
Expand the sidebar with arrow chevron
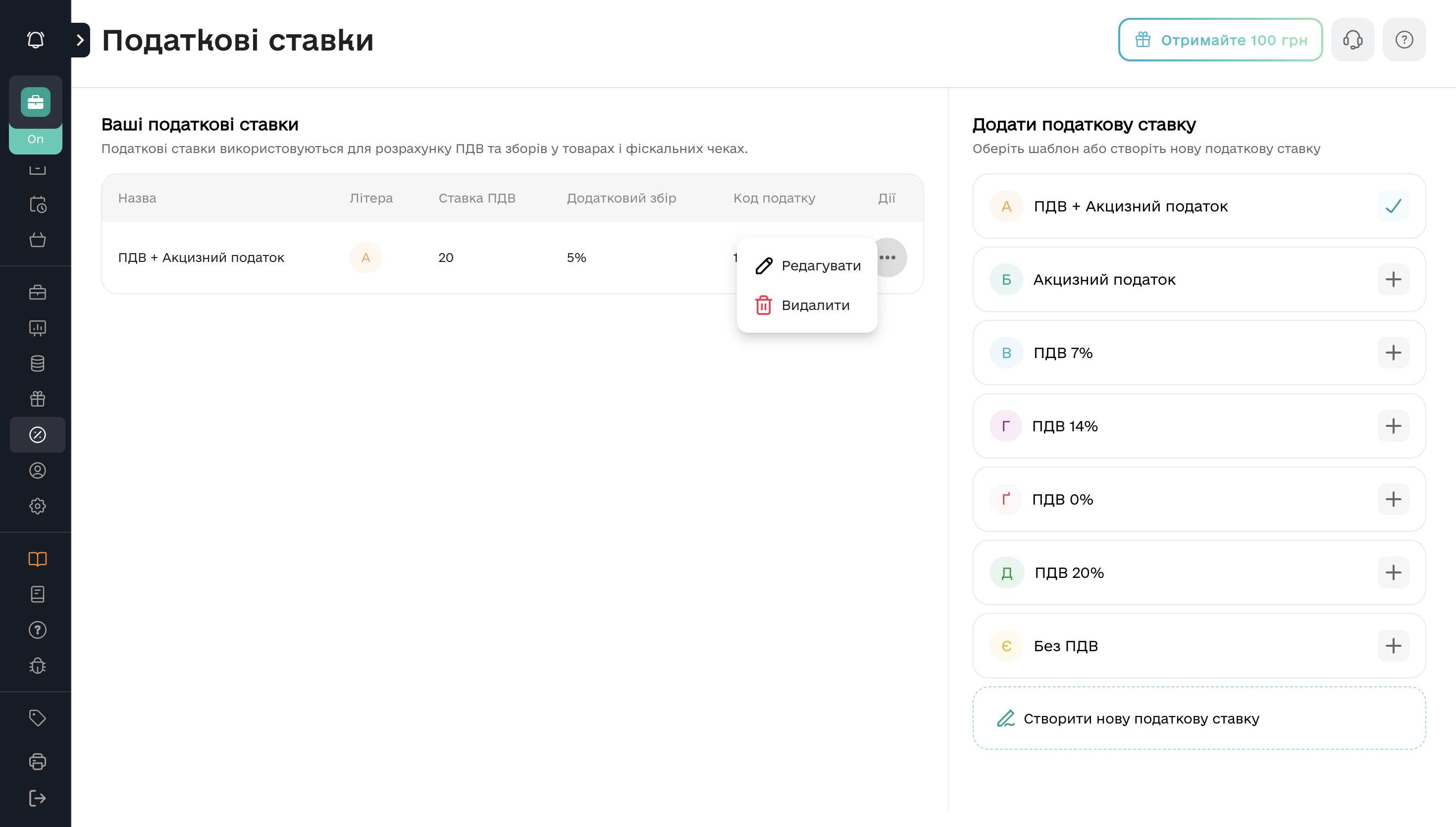click(x=80, y=40)
